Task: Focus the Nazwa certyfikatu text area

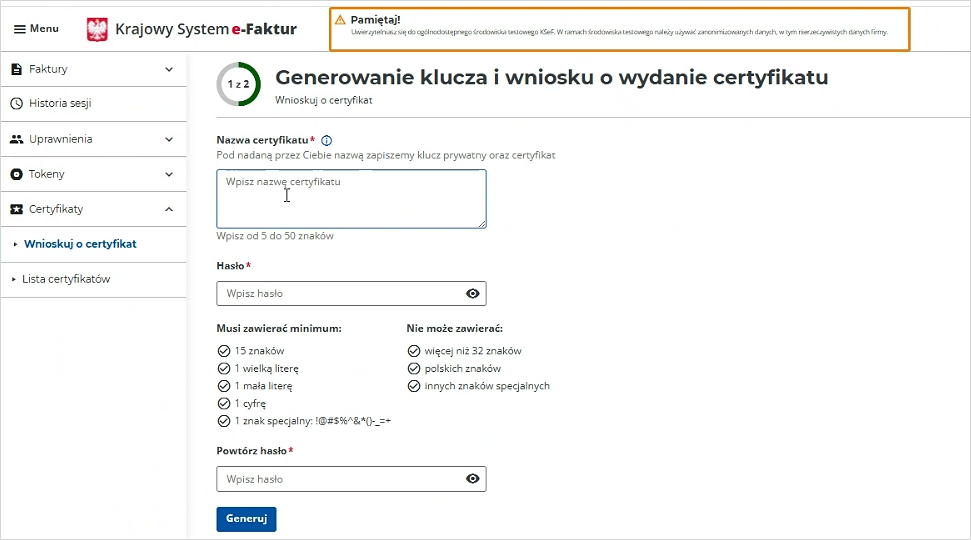Action: (351, 198)
